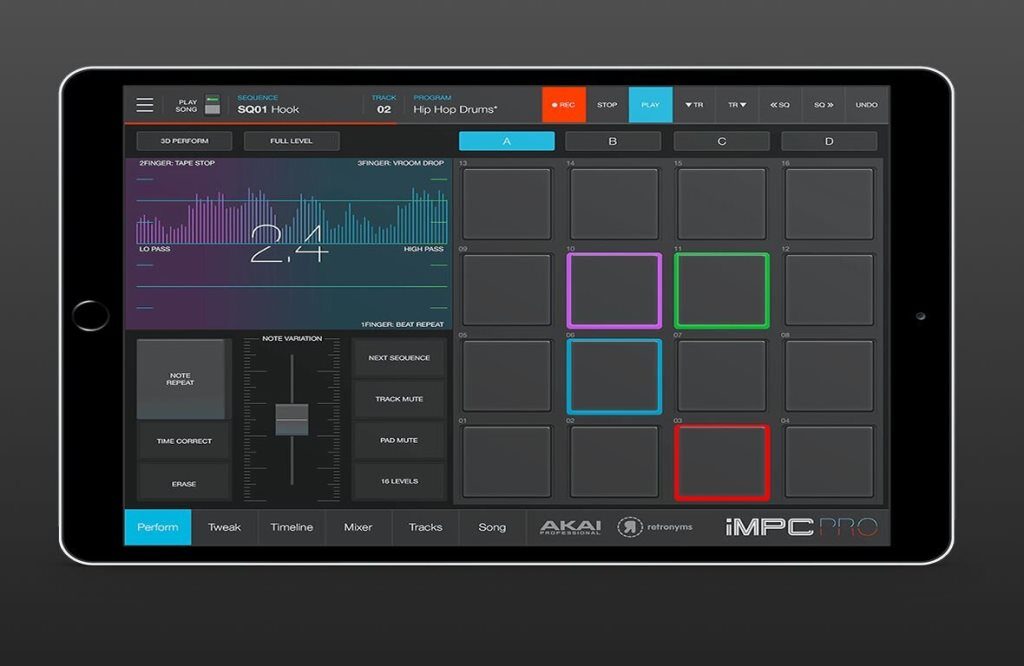
Task: Toggle NOTE REPEAT pad
Action: pos(183,379)
